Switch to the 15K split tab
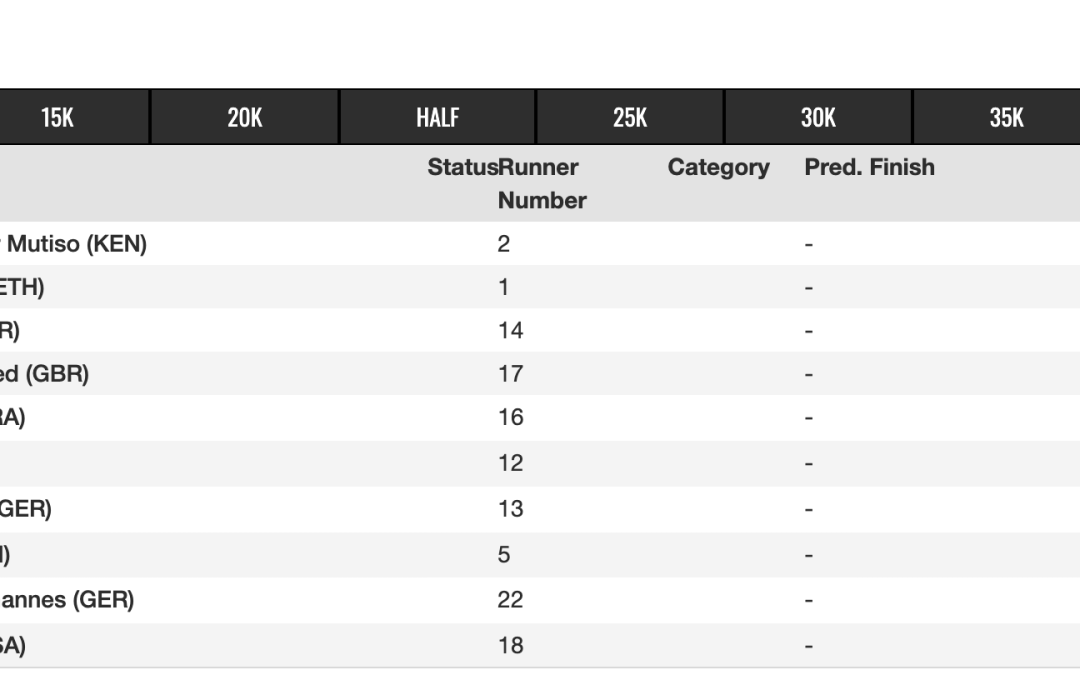Image resolution: width=1080 pixels, height=675 pixels. (58, 117)
